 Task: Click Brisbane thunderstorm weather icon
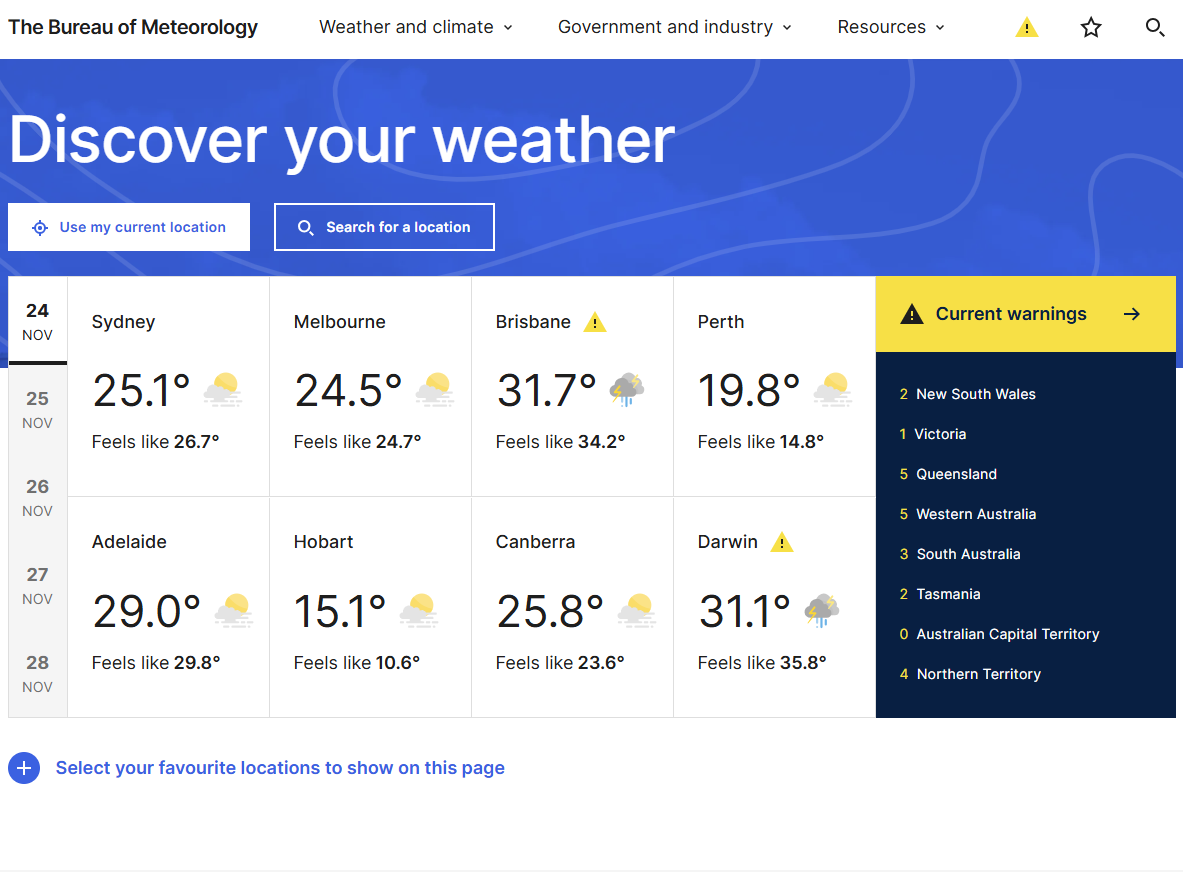627,389
